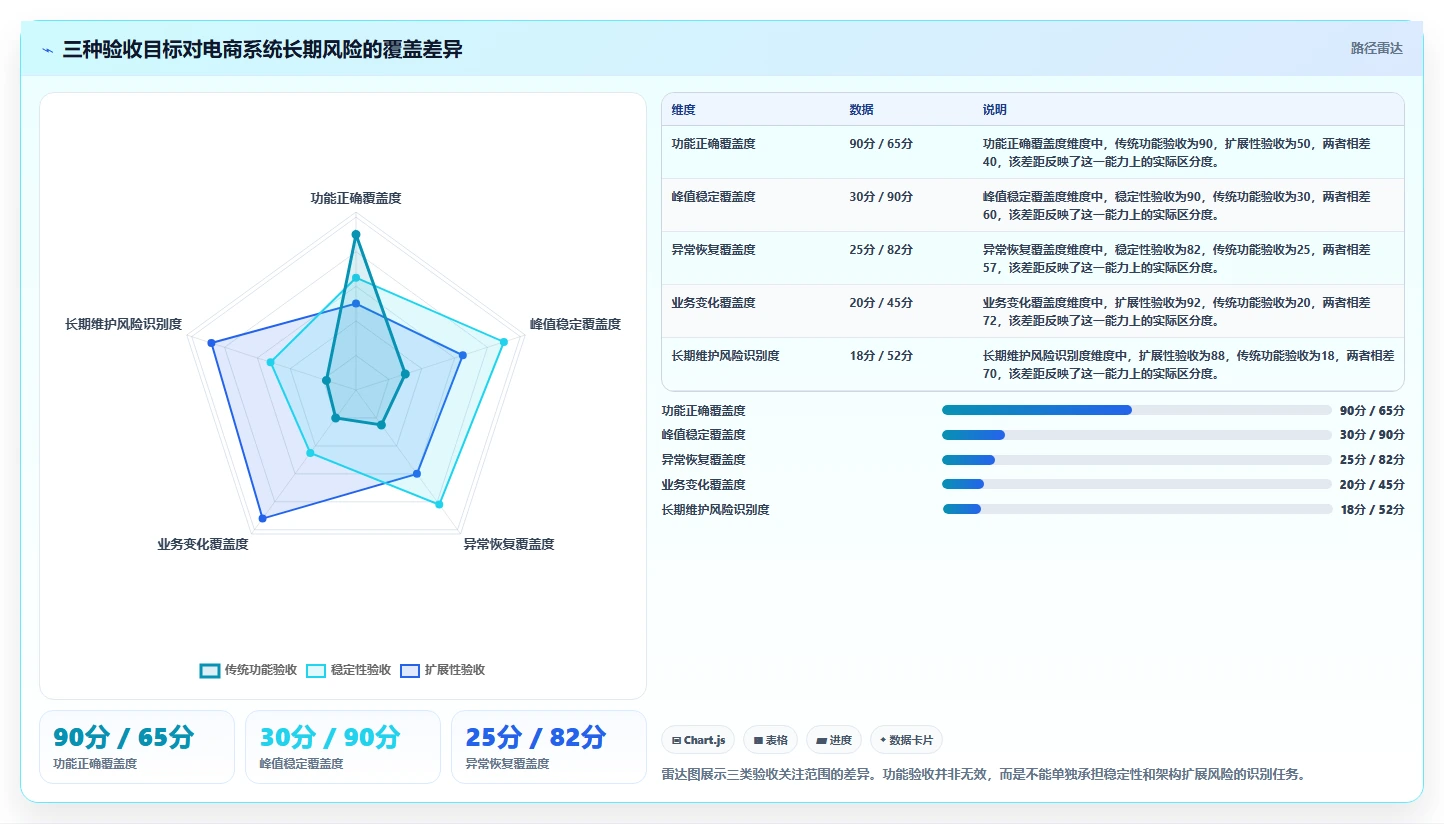1444x824 pixels.
Task: Click the 扩展性验收 point at the 业务变化覆盖度 axis
Action: 263,518
